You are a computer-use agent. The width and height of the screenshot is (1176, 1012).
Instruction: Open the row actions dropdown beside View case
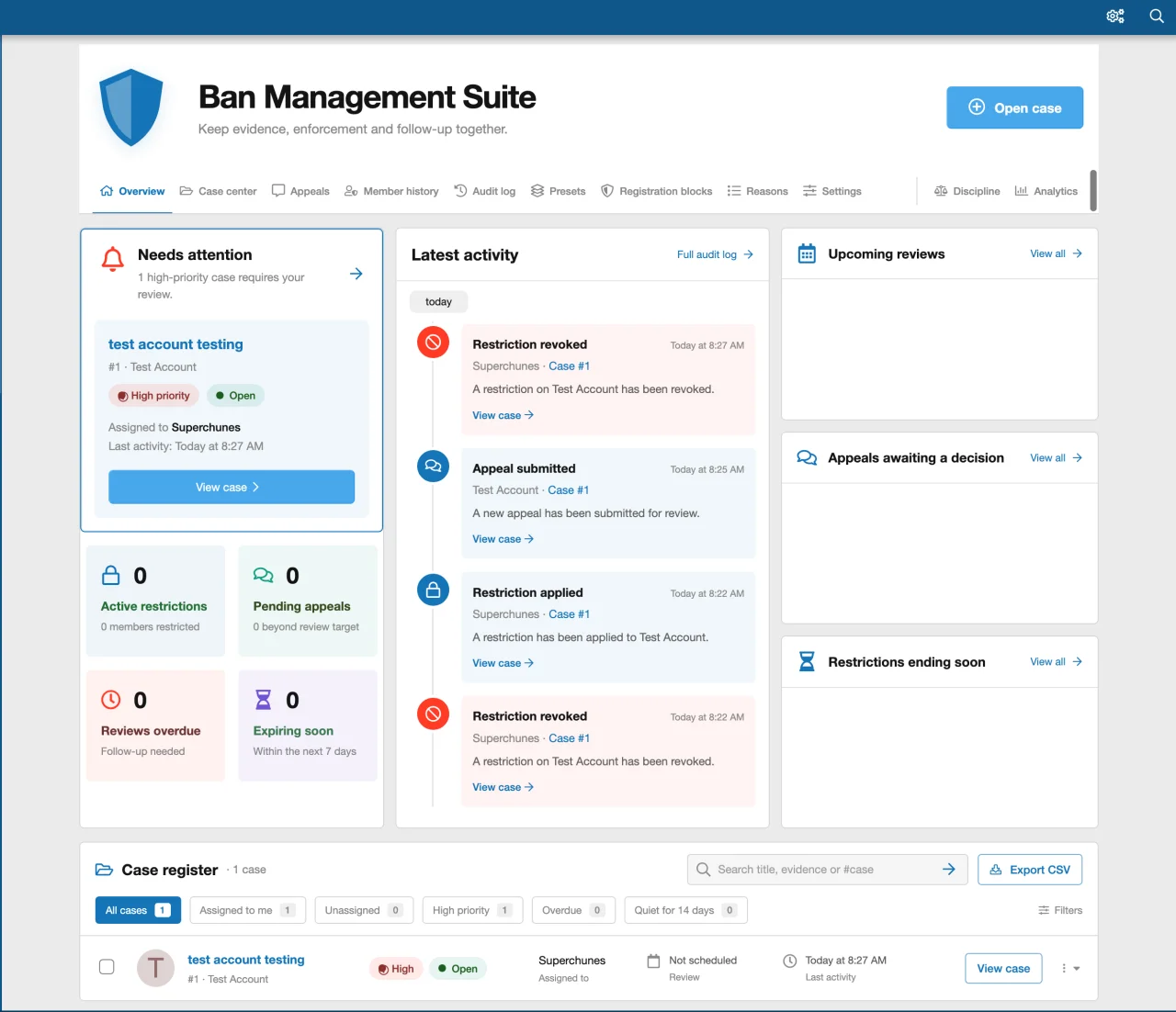pos(1070,968)
